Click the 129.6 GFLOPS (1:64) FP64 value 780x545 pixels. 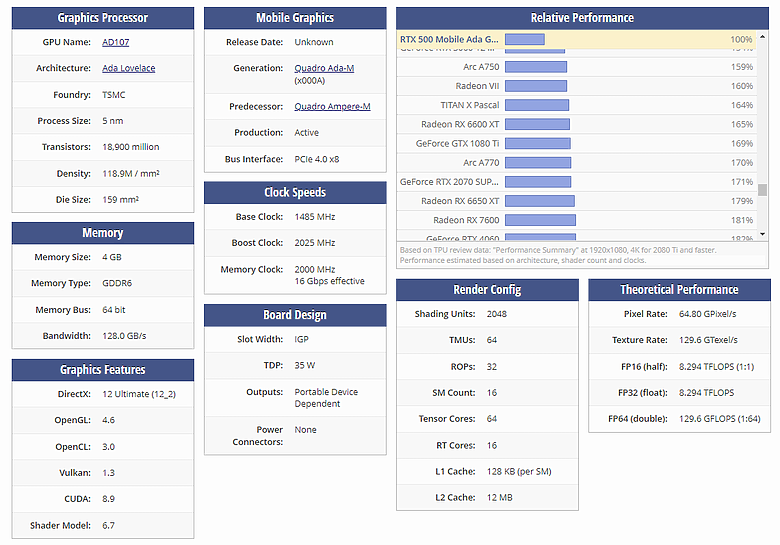click(x=719, y=419)
